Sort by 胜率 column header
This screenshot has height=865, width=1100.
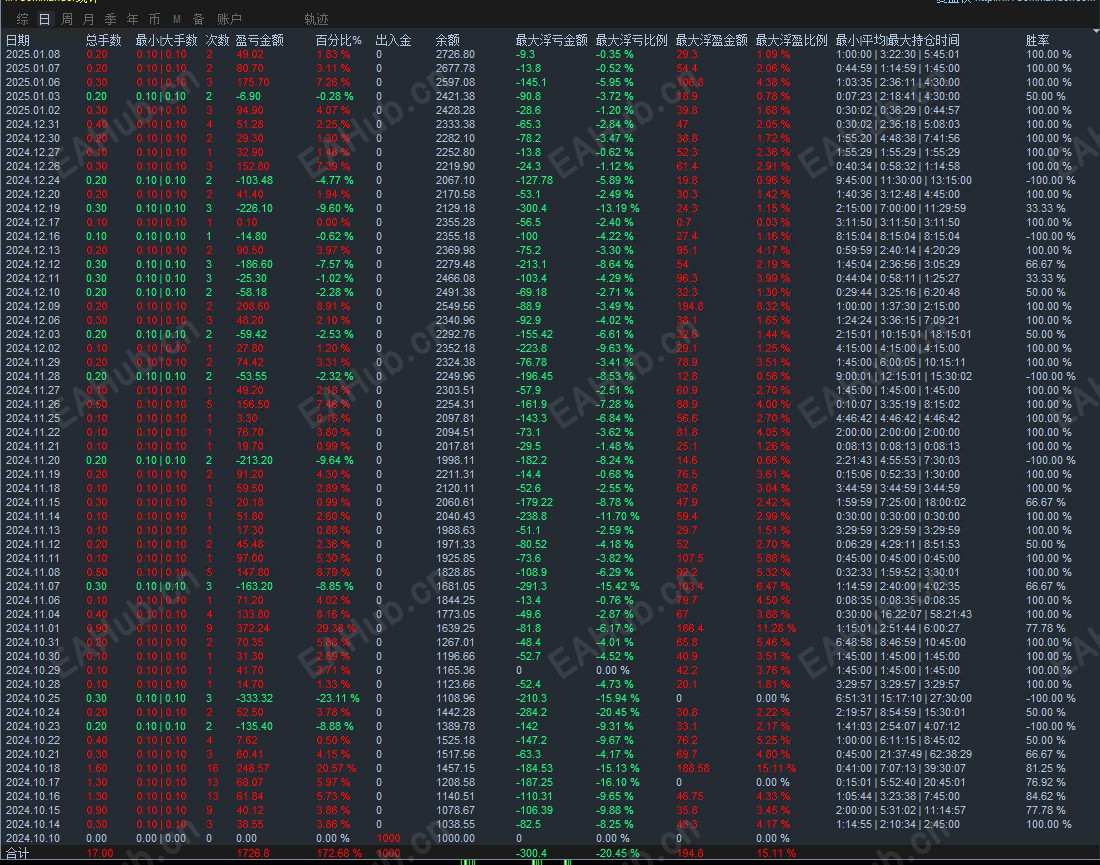1038,40
